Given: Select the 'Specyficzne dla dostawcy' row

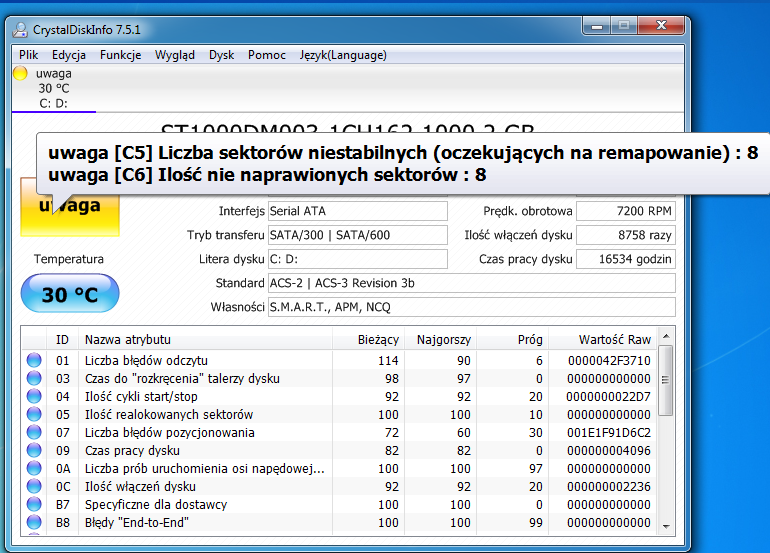Looking at the screenshot, I should 340,504.
